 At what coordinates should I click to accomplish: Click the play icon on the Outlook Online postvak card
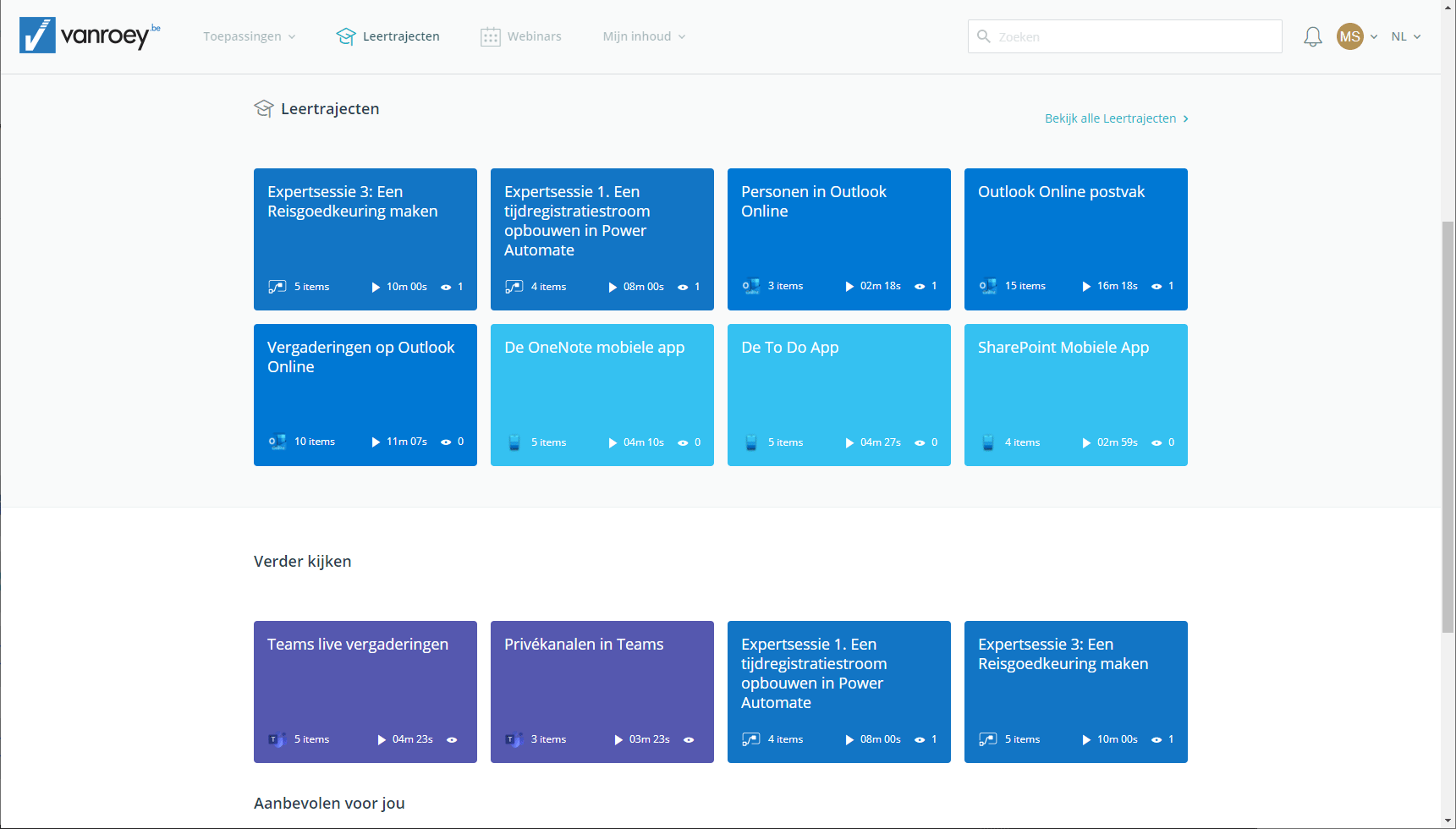[x=1086, y=287]
